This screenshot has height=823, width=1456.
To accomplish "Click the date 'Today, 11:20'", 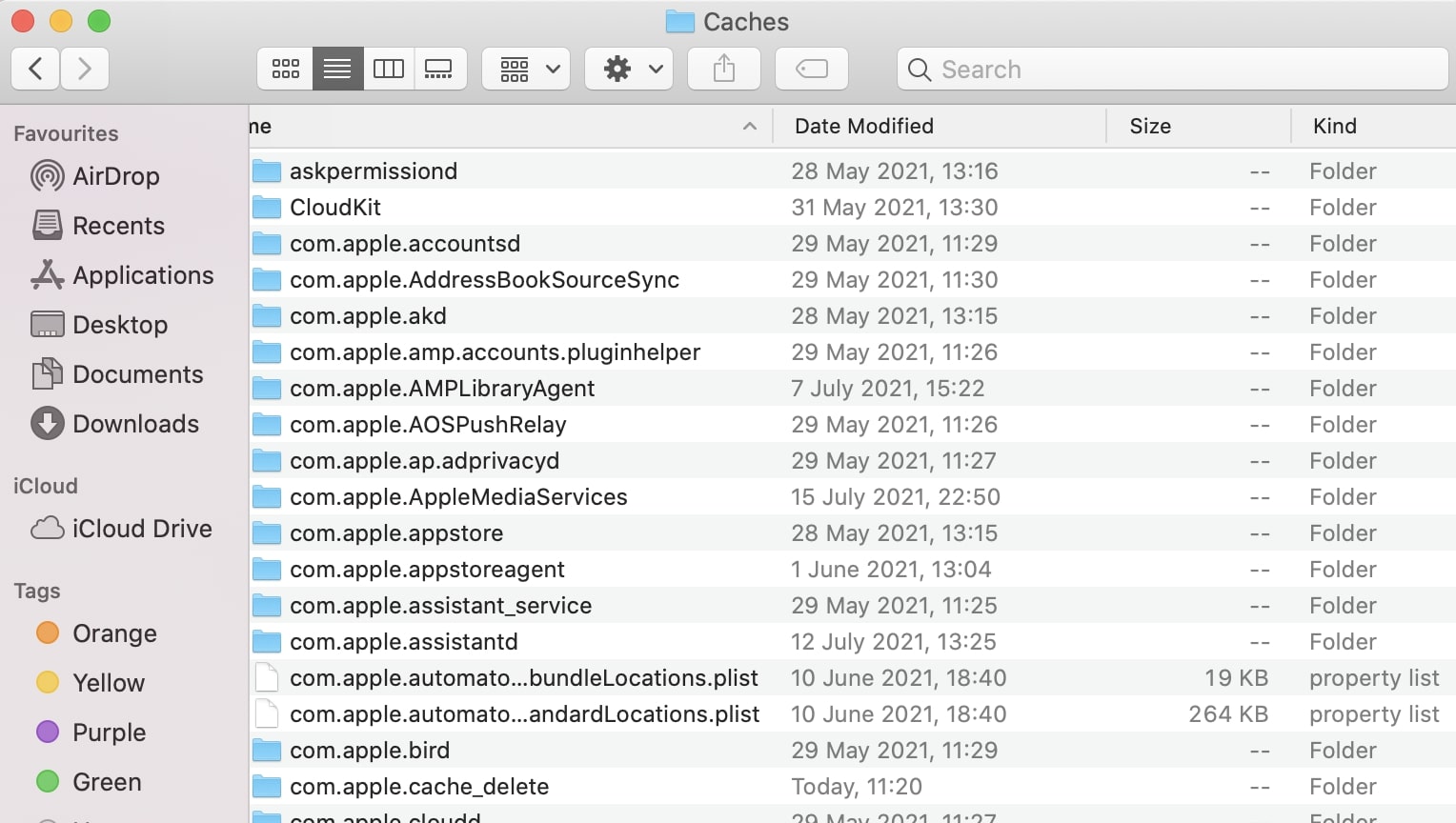I will pyautogui.click(x=857, y=787).
